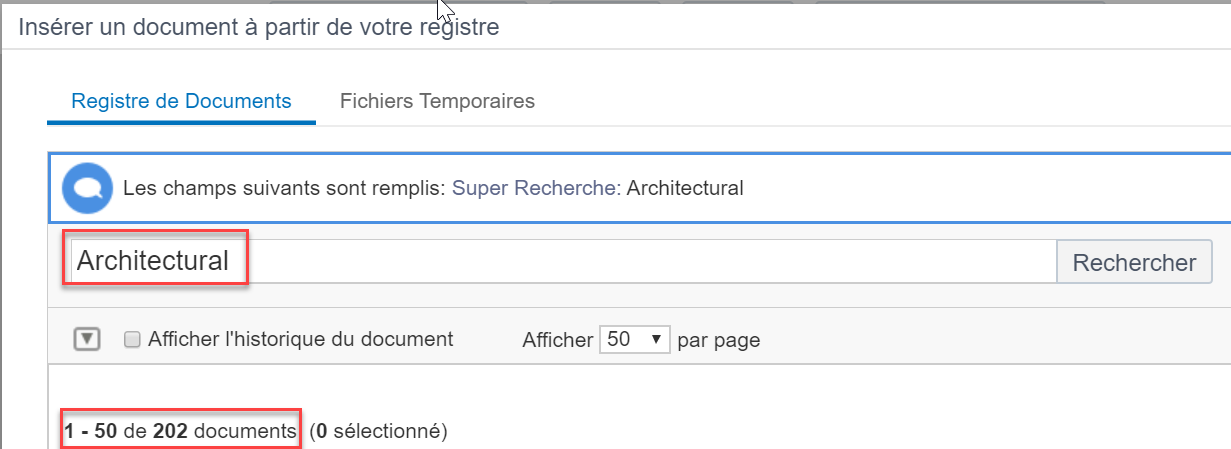Click the "1 - 50 de 202 documents" count
The height and width of the screenshot is (449, 1231).
coord(180,431)
